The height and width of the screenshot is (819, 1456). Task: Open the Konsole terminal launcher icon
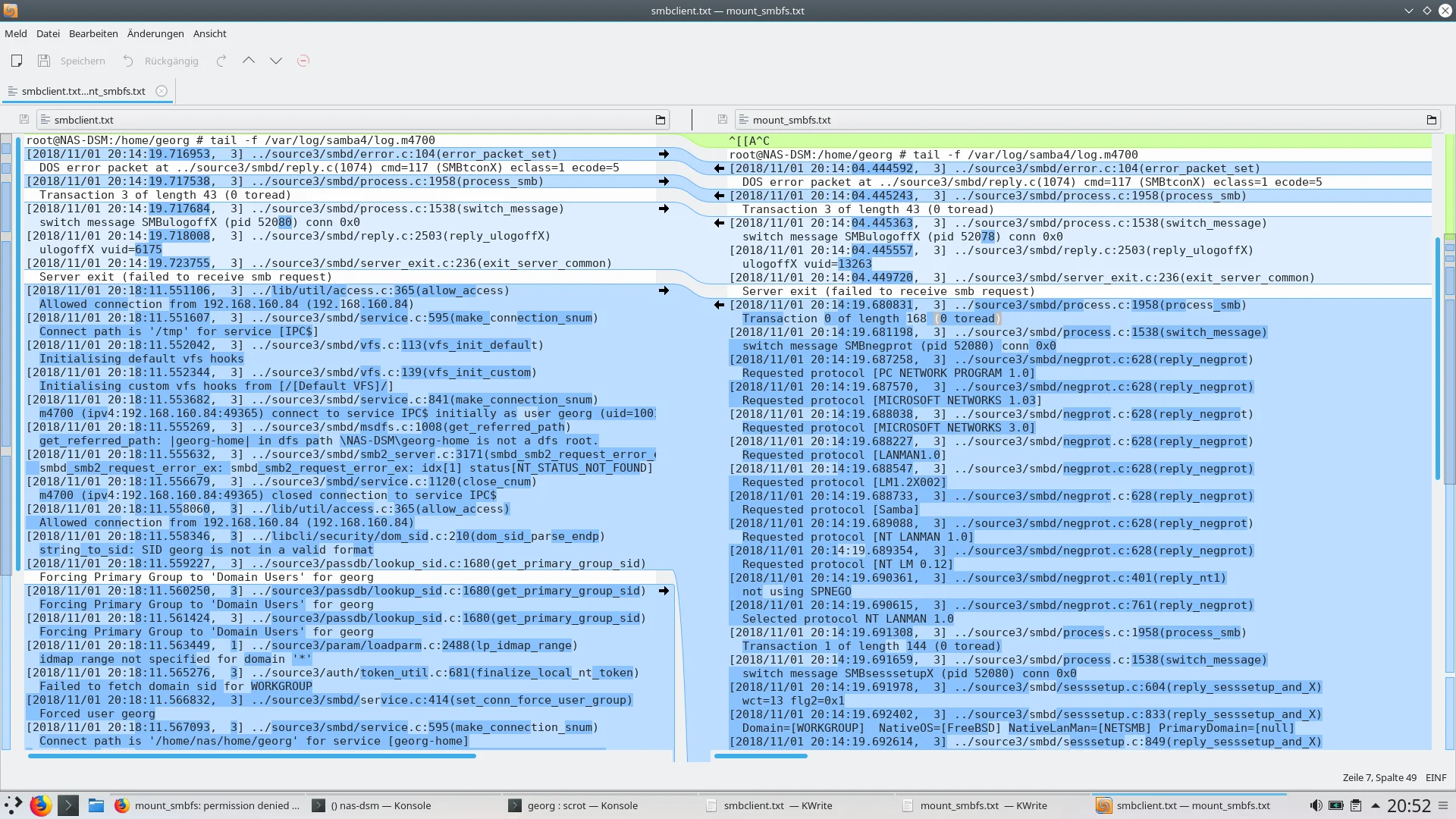coord(68,805)
